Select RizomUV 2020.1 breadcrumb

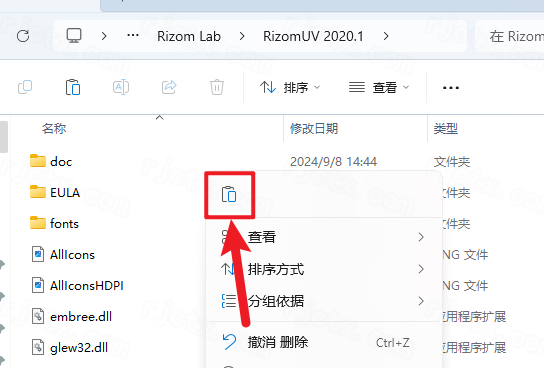pos(313,36)
